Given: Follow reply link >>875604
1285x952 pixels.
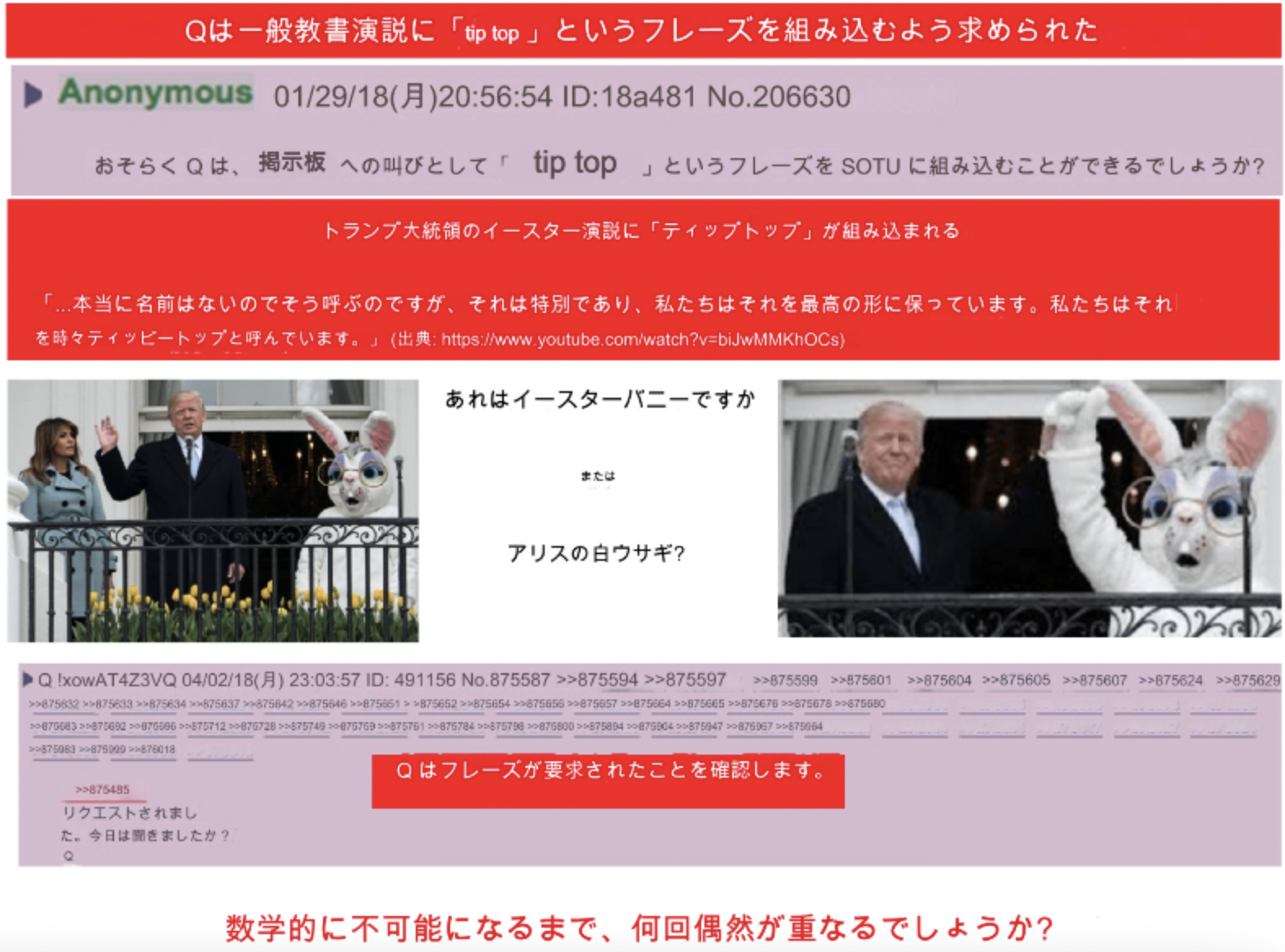Looking at the screenshot, I should pos(939,681).
